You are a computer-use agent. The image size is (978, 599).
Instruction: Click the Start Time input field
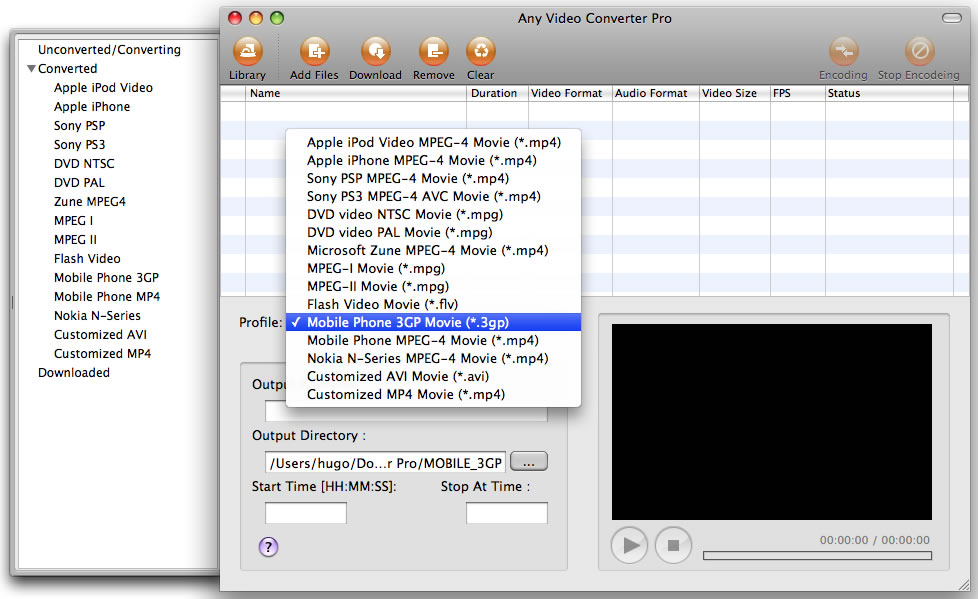(306, 513)
